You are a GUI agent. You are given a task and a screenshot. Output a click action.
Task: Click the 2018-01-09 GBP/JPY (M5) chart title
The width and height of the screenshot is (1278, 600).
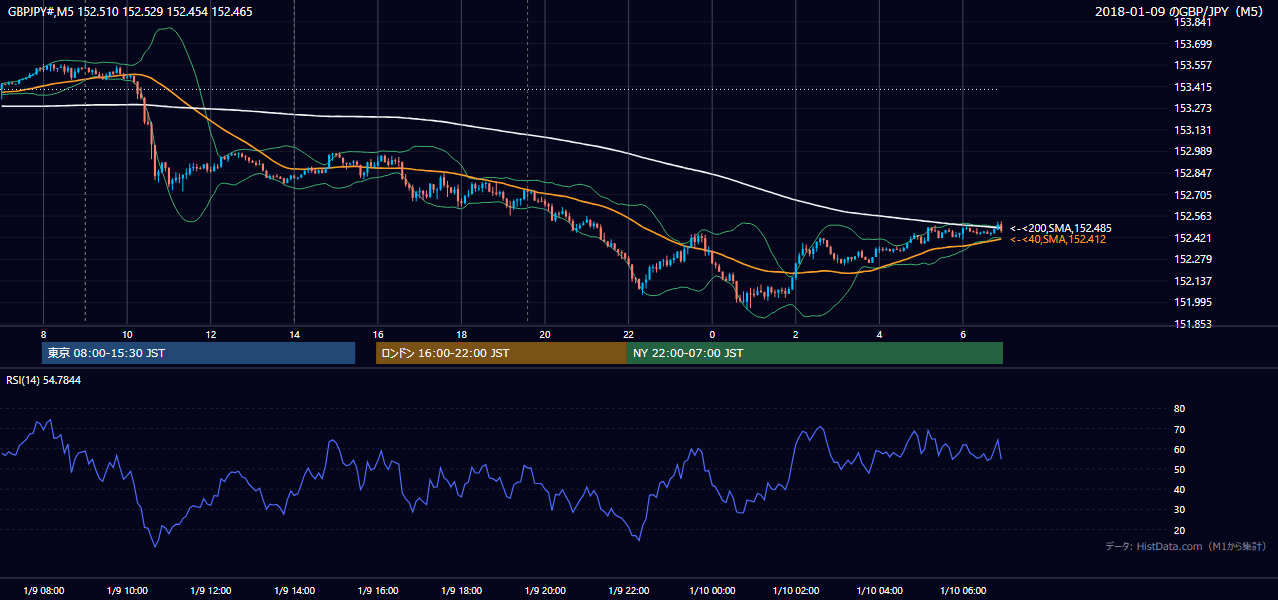pyautogui.click(x=1180, y=11)
